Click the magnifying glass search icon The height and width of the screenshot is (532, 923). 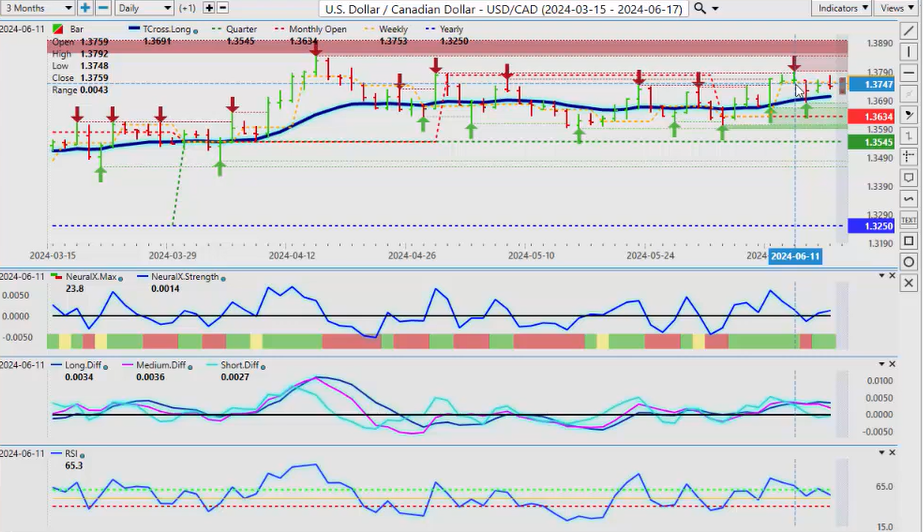[701, 8]
